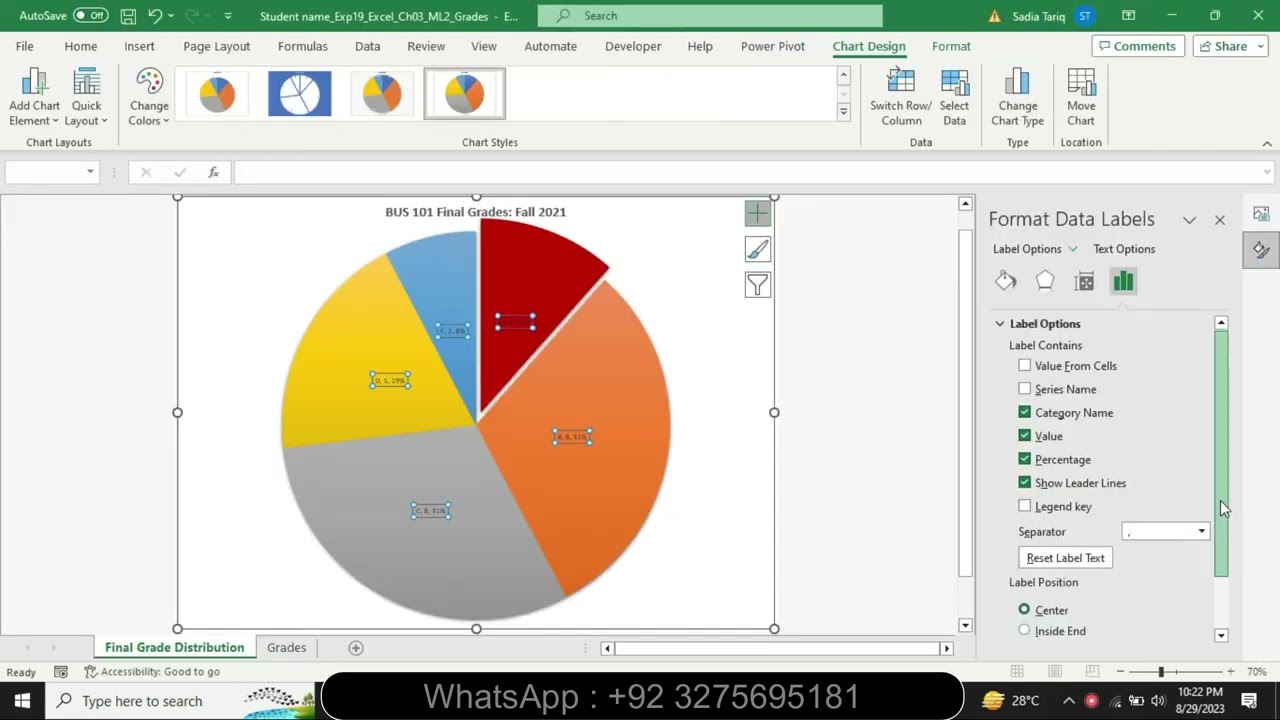Click the Page Layout view status icon

1055,671
